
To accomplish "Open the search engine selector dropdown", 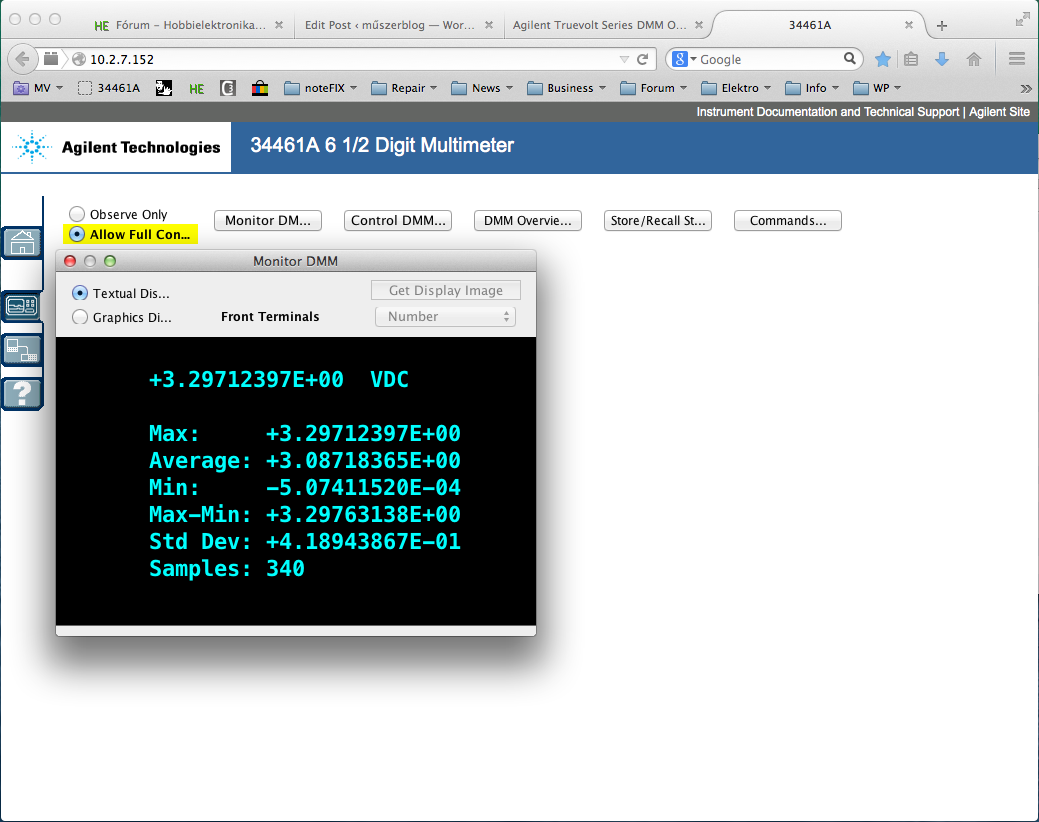I will tap(684, 59).
